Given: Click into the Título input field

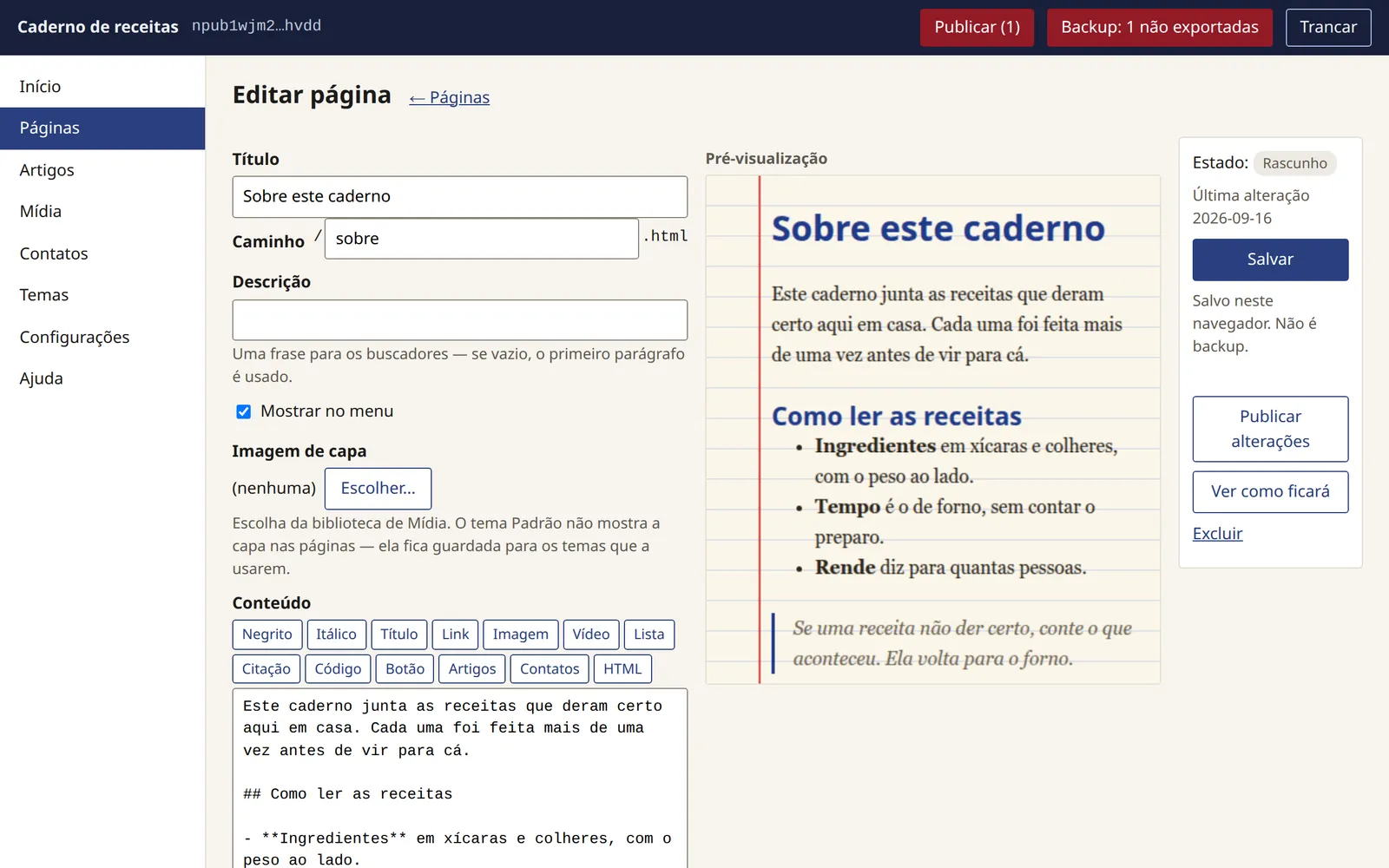Looking at the screenshot, I should point(459,197).
